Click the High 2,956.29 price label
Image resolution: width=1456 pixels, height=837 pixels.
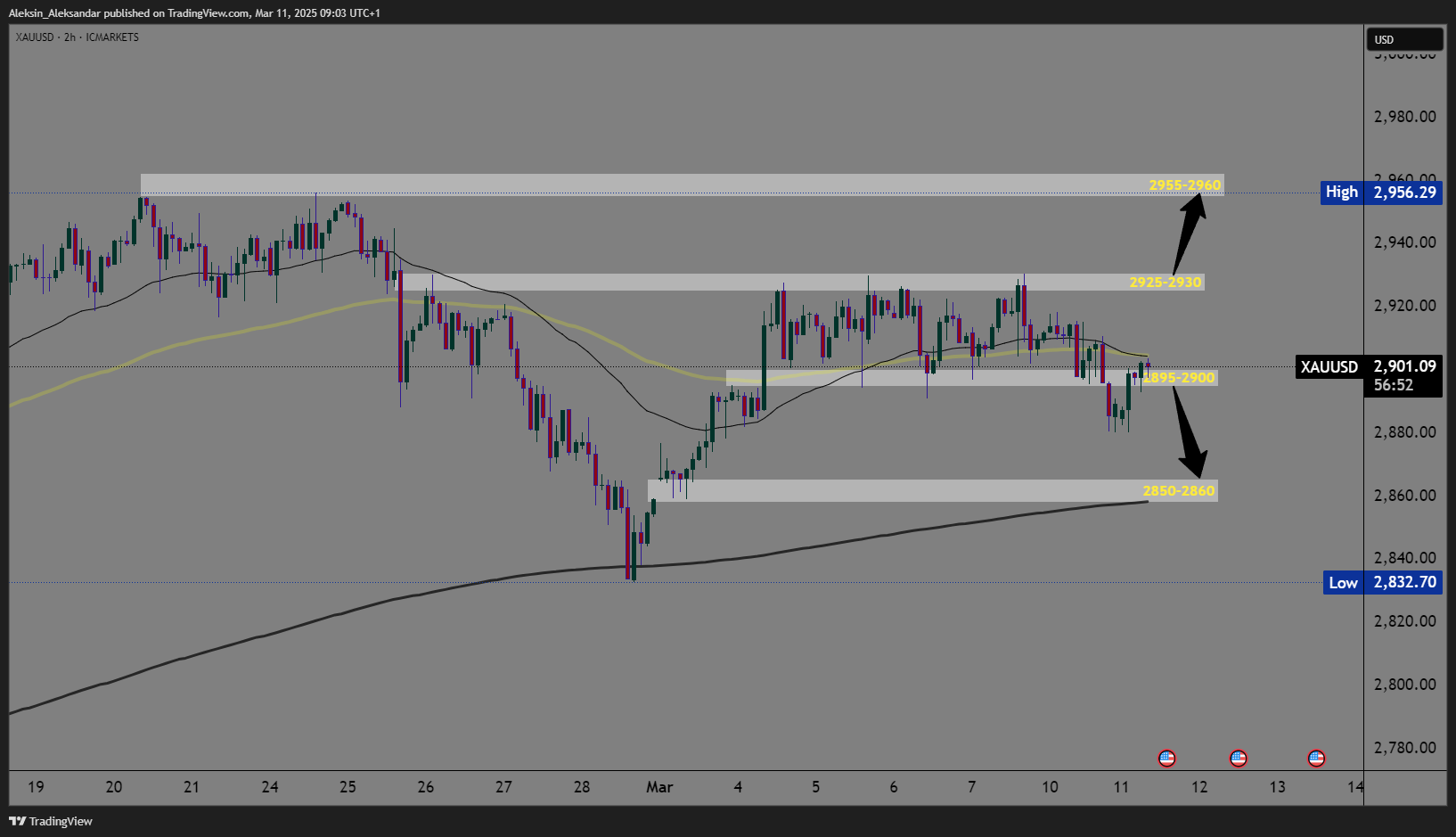pyautogui.click(x=1381, y=192)
